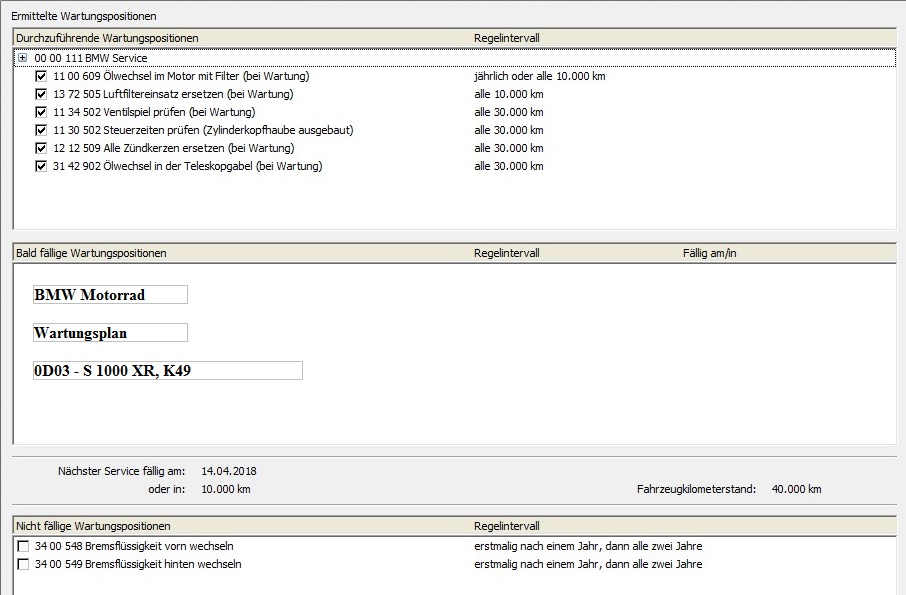Select the 00 00 111 BMW Service row
The image size is (906, 595).
click(x=91, y=58)
